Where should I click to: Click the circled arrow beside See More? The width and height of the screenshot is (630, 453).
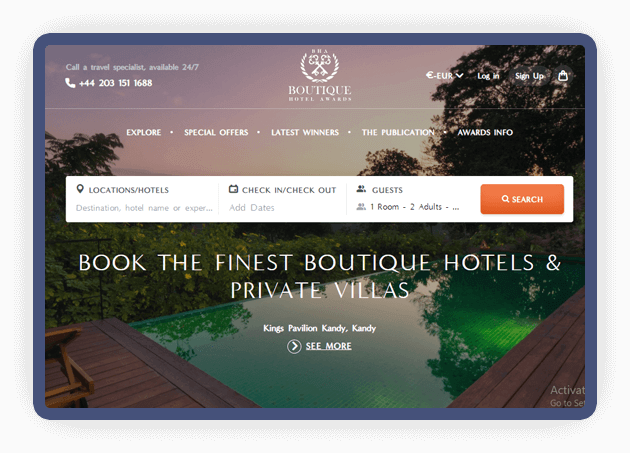tap(294, 346)
